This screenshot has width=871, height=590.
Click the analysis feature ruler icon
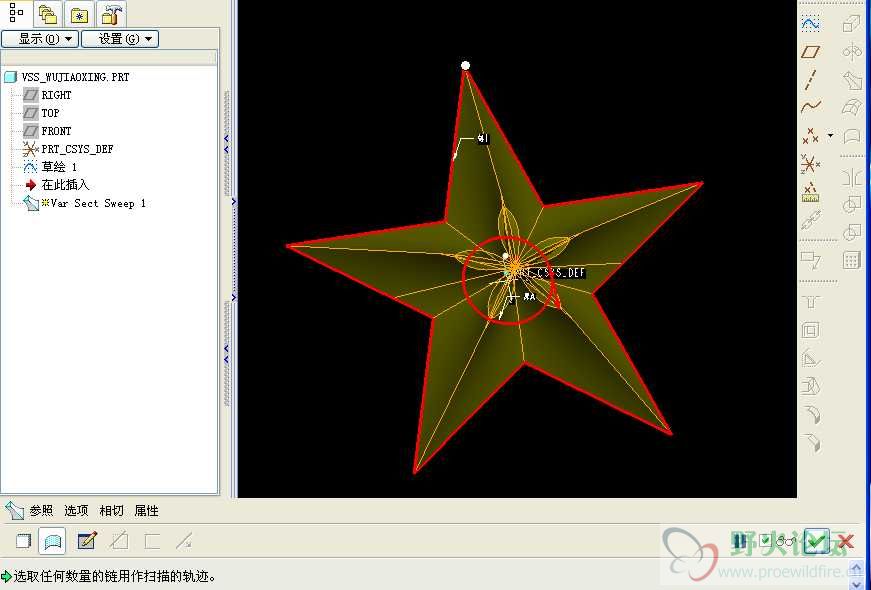tap(810, 192)
